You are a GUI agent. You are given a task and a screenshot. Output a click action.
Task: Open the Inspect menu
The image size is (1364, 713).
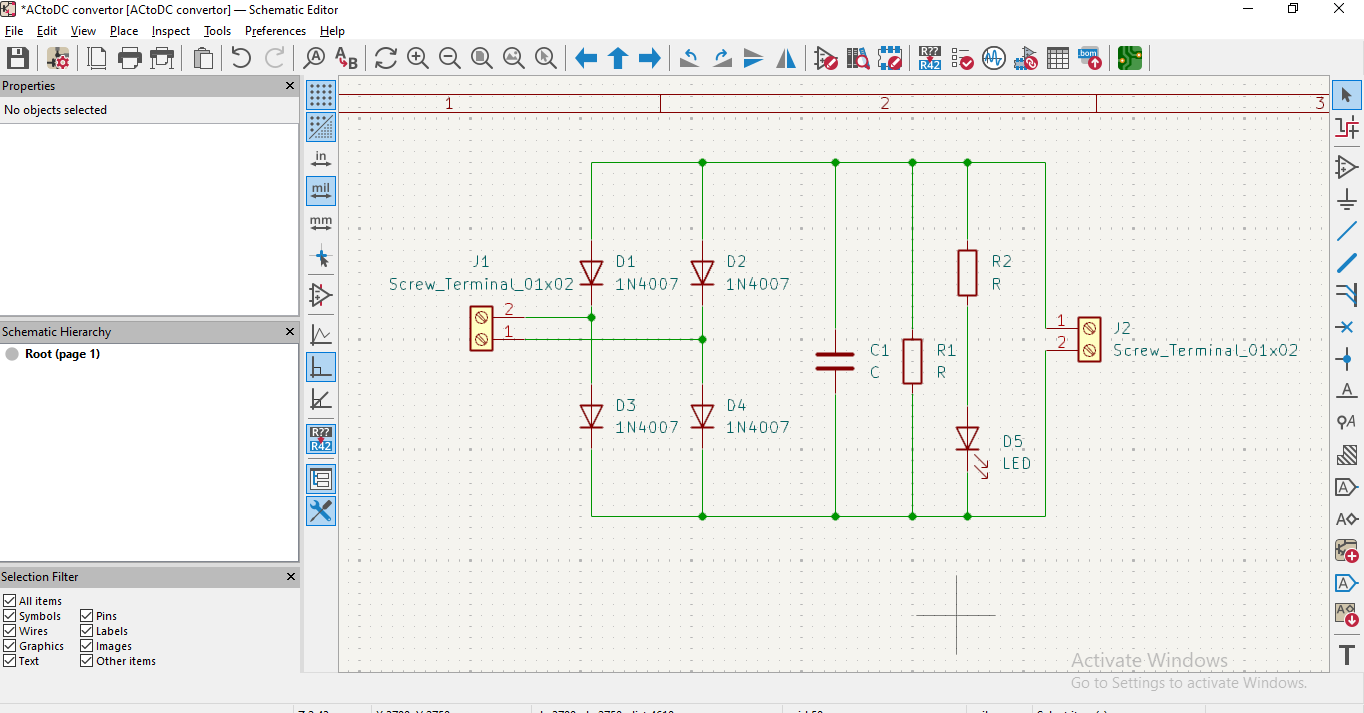(x=170, y=31)
